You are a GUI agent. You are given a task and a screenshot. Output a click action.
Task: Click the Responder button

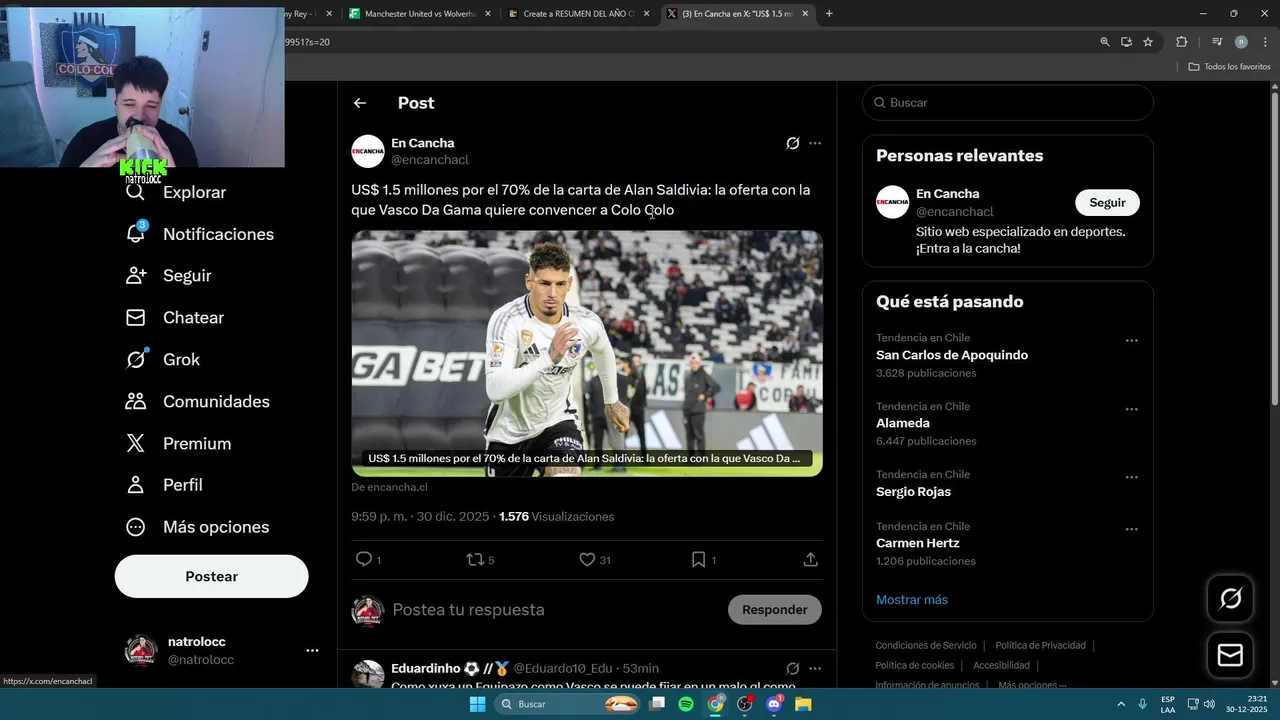pyautogui.click(x=774, y=610)
